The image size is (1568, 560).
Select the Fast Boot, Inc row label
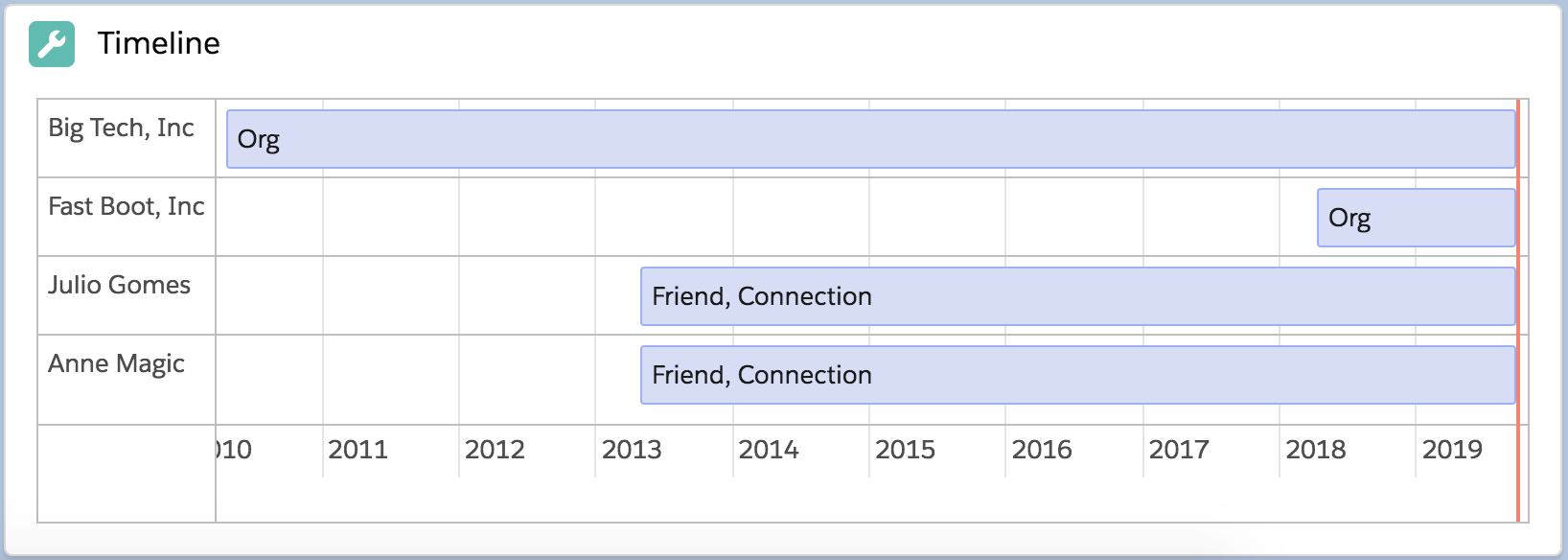(126, 205)
